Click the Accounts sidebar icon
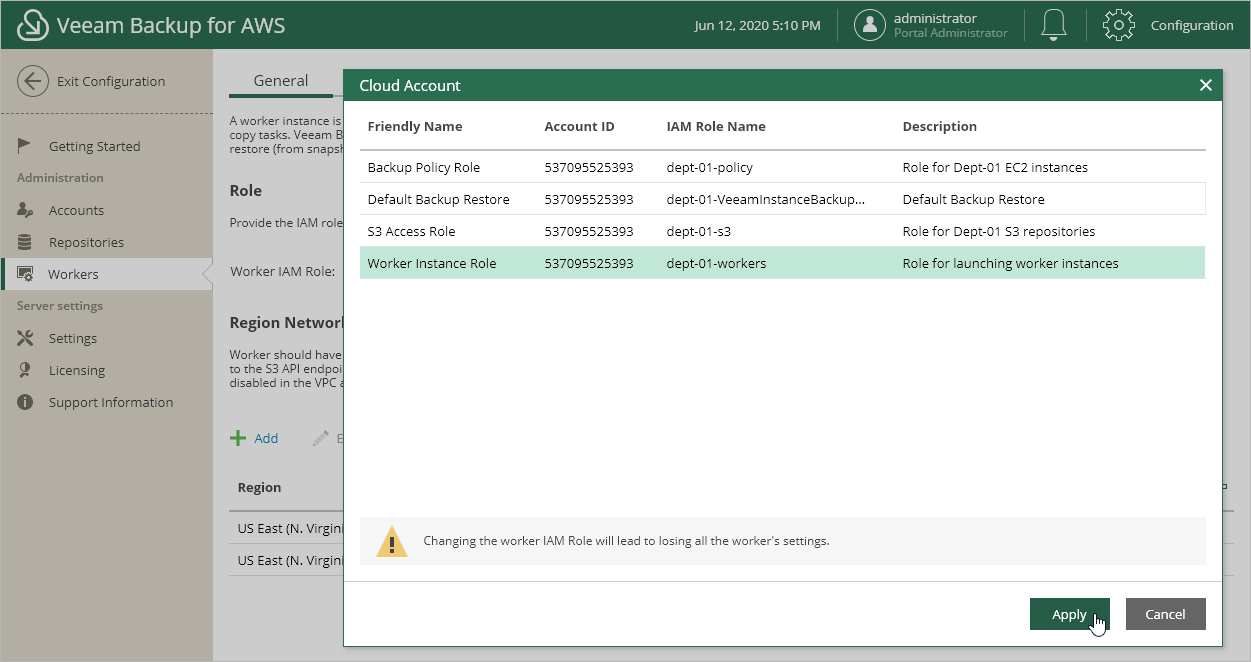 (26, 210)
